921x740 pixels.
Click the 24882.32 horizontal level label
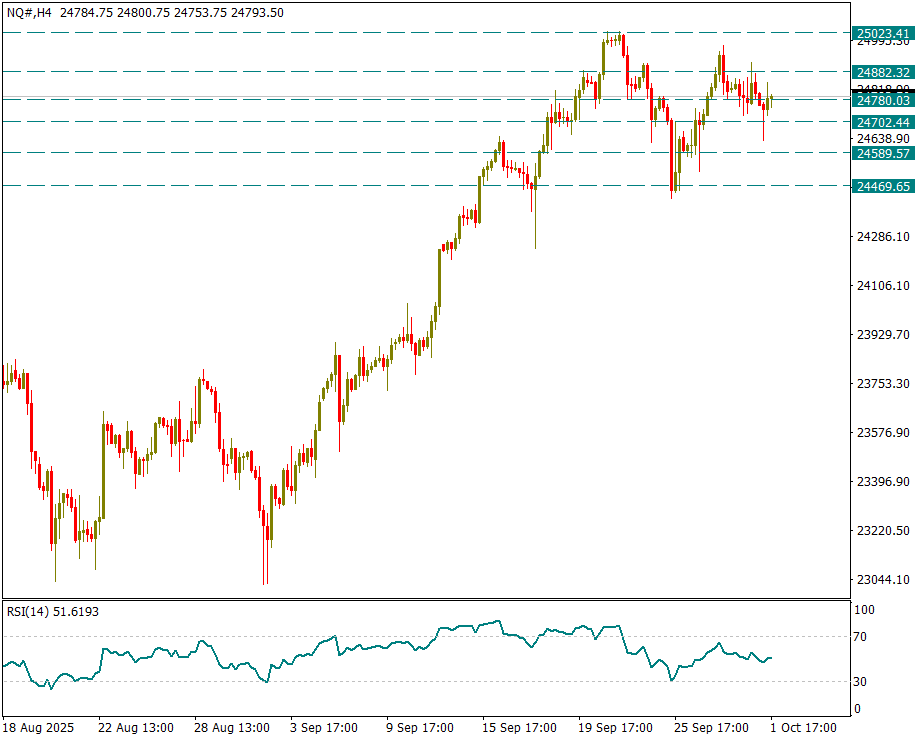point(883,72)
